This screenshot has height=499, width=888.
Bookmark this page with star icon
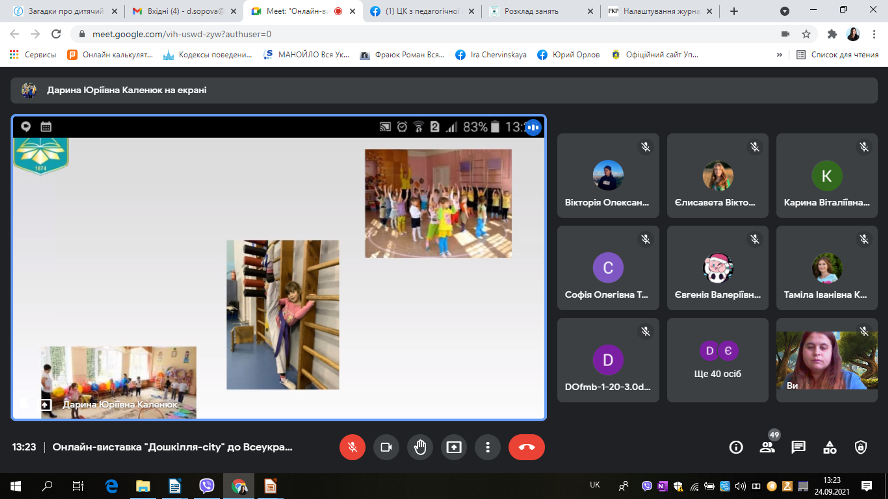click(x=806, y=33)
